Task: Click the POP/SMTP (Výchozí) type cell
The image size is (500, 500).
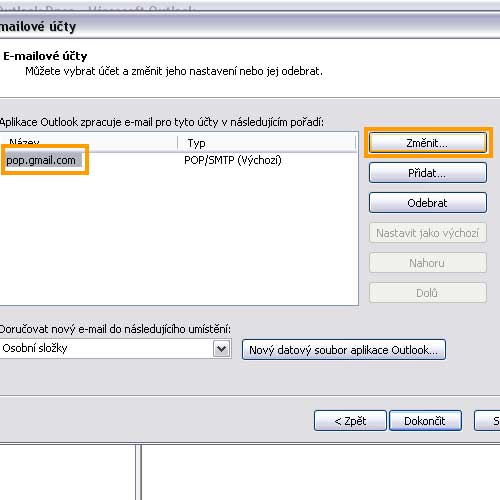Action: [233, 160]
